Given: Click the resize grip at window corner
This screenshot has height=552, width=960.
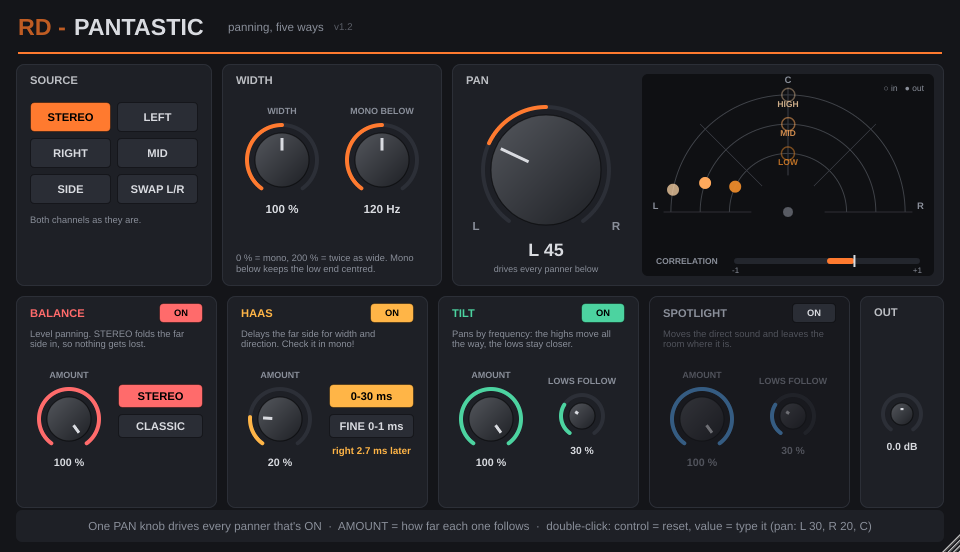Looking at the screenshot, I should point(951,543).
